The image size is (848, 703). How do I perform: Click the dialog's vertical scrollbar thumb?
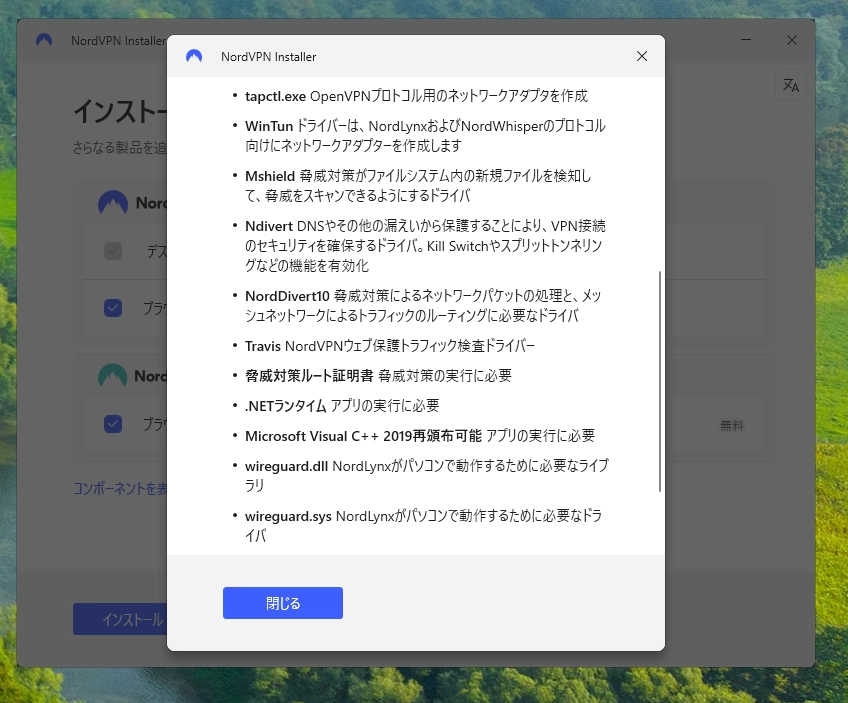coord(660,381)
